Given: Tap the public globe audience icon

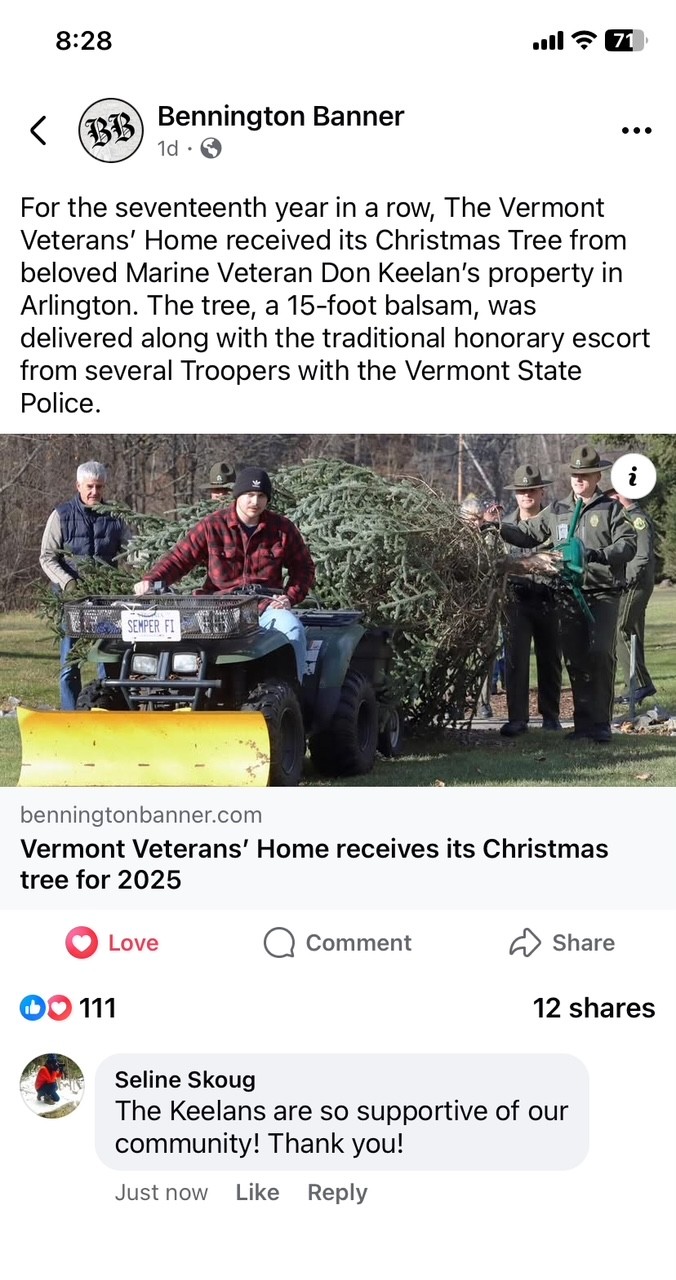Looking at the screenshot, I should click(x=211, y=149).
